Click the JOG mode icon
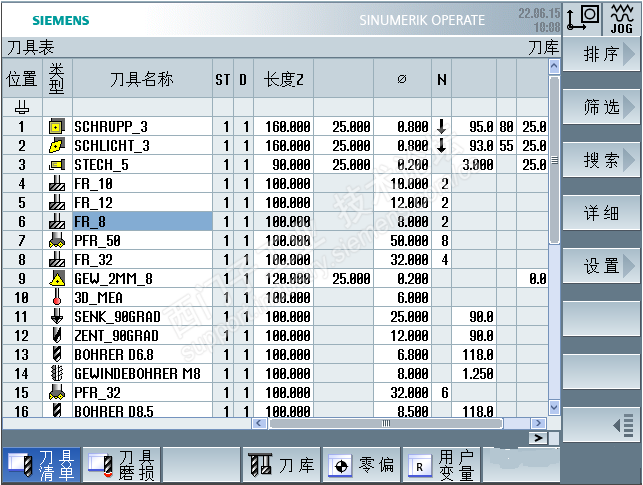The width and height of the screenshot is (643, 485). tap(622, 18)
